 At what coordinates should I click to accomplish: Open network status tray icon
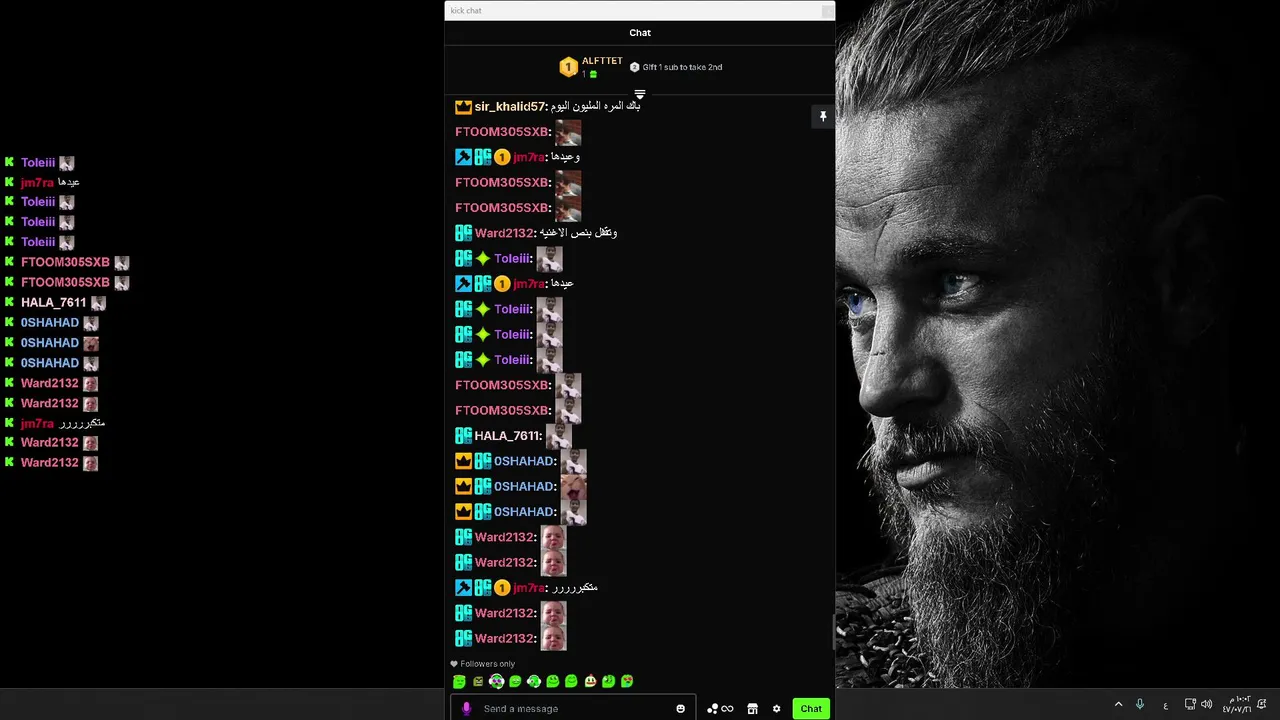pos(1190,705)
